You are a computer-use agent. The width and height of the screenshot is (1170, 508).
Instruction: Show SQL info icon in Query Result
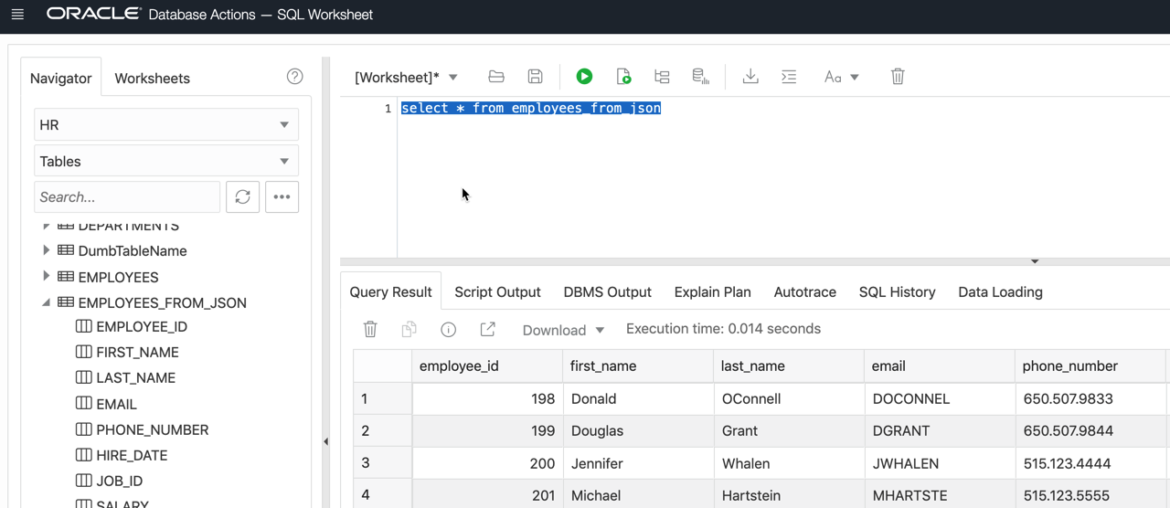pyautogui.click(x=448, y=330)
